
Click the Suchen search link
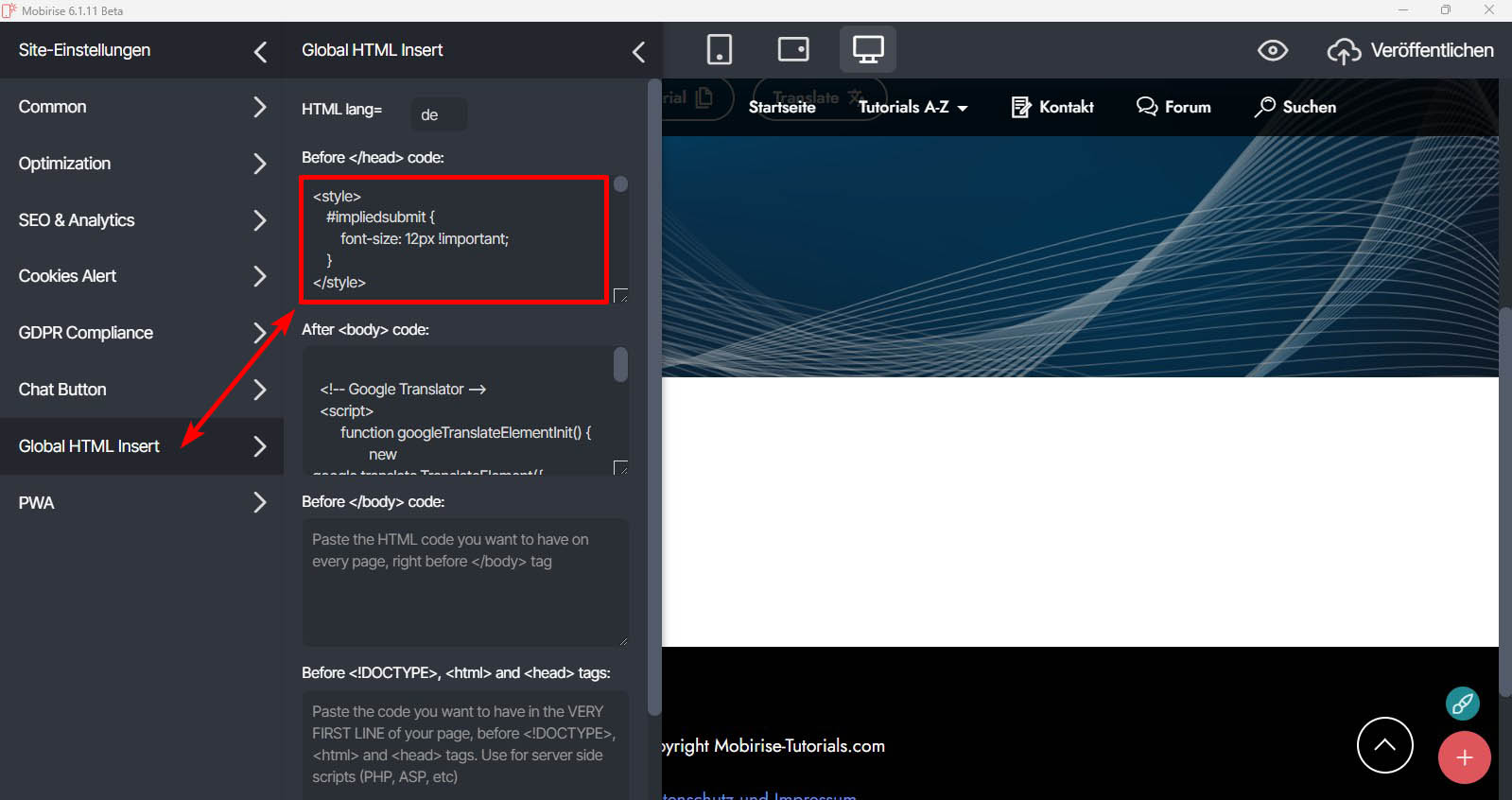1295,108
